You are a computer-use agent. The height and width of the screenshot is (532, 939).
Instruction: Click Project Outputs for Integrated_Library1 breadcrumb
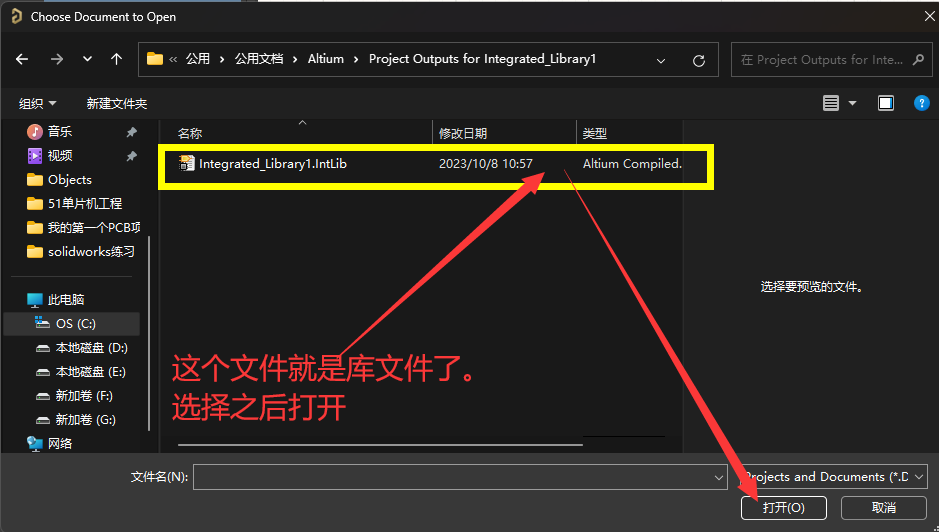(x=482, y=59)
